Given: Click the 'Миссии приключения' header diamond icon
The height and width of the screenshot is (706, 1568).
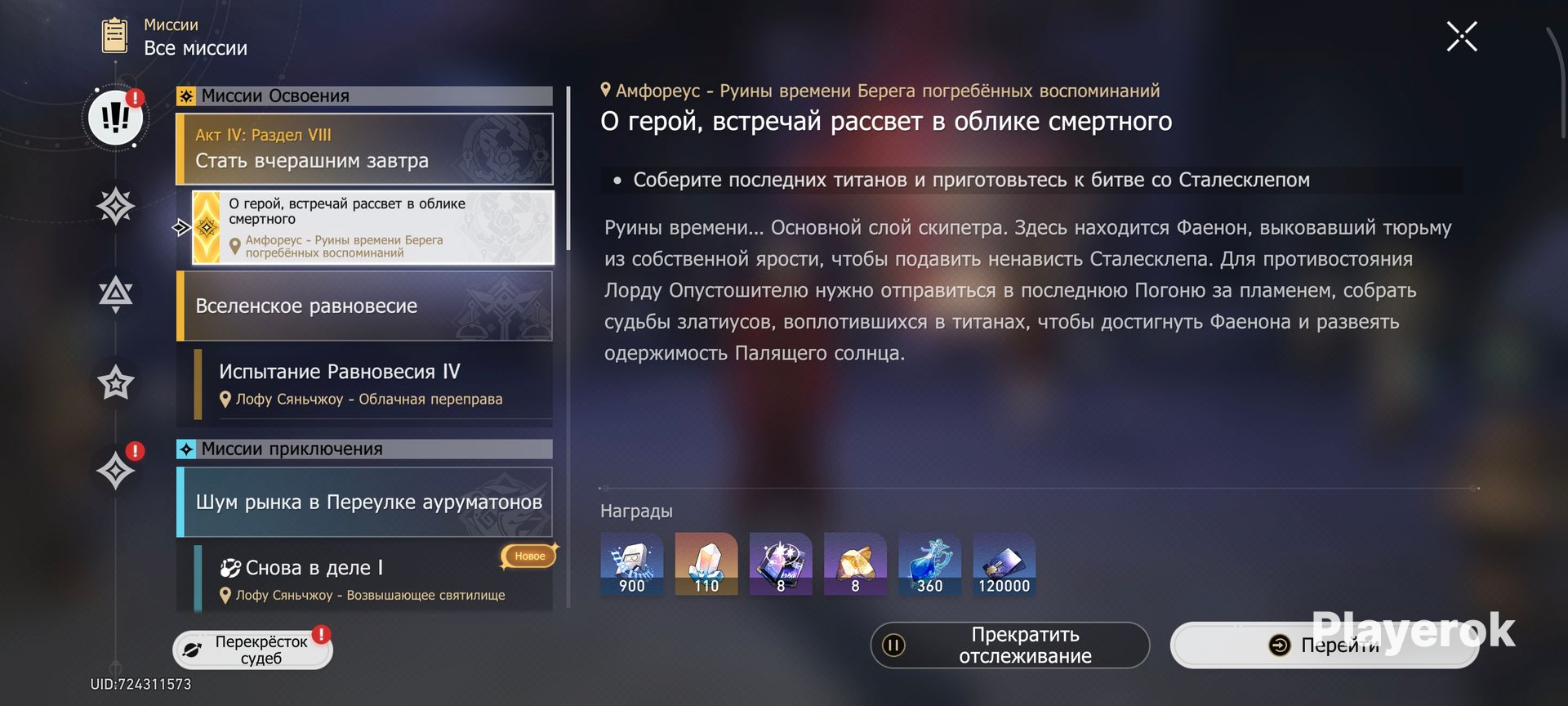Looking at the screenshot, I should (x=186, y=449).
